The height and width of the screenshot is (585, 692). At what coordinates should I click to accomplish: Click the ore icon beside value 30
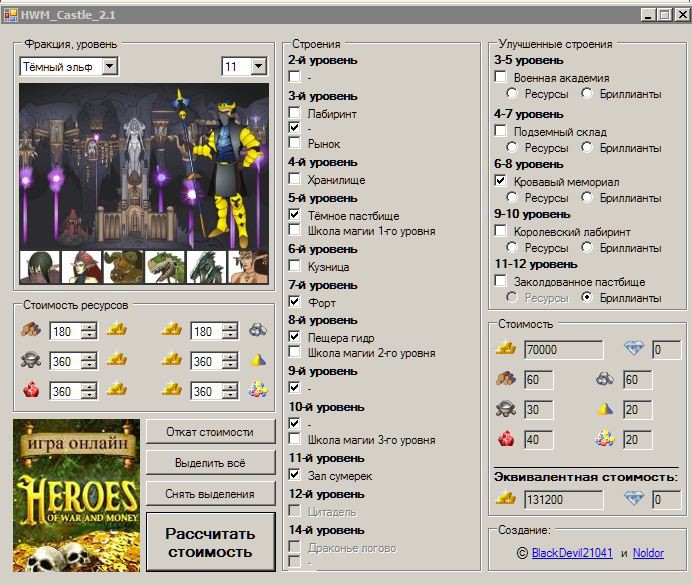(x=506, y=409)
